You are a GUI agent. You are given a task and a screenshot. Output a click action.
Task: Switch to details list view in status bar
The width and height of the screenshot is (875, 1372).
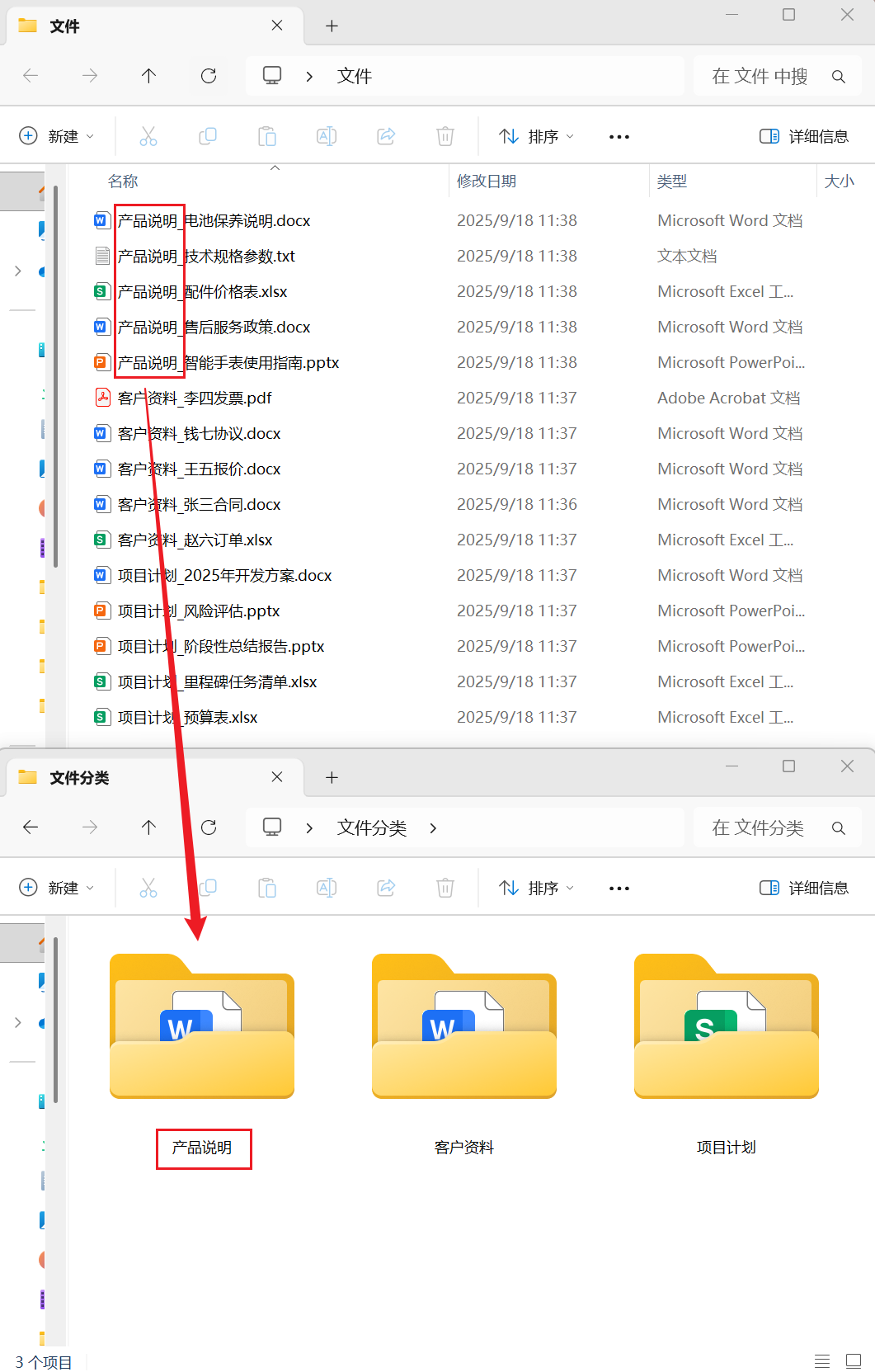point(822,1361)
